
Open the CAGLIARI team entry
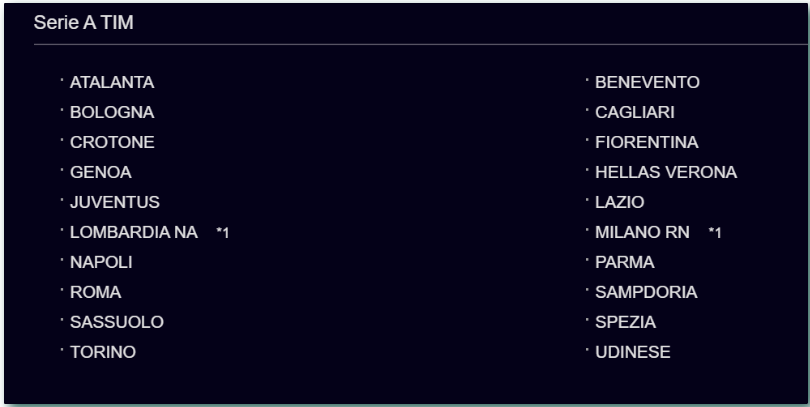click(635, 113)
